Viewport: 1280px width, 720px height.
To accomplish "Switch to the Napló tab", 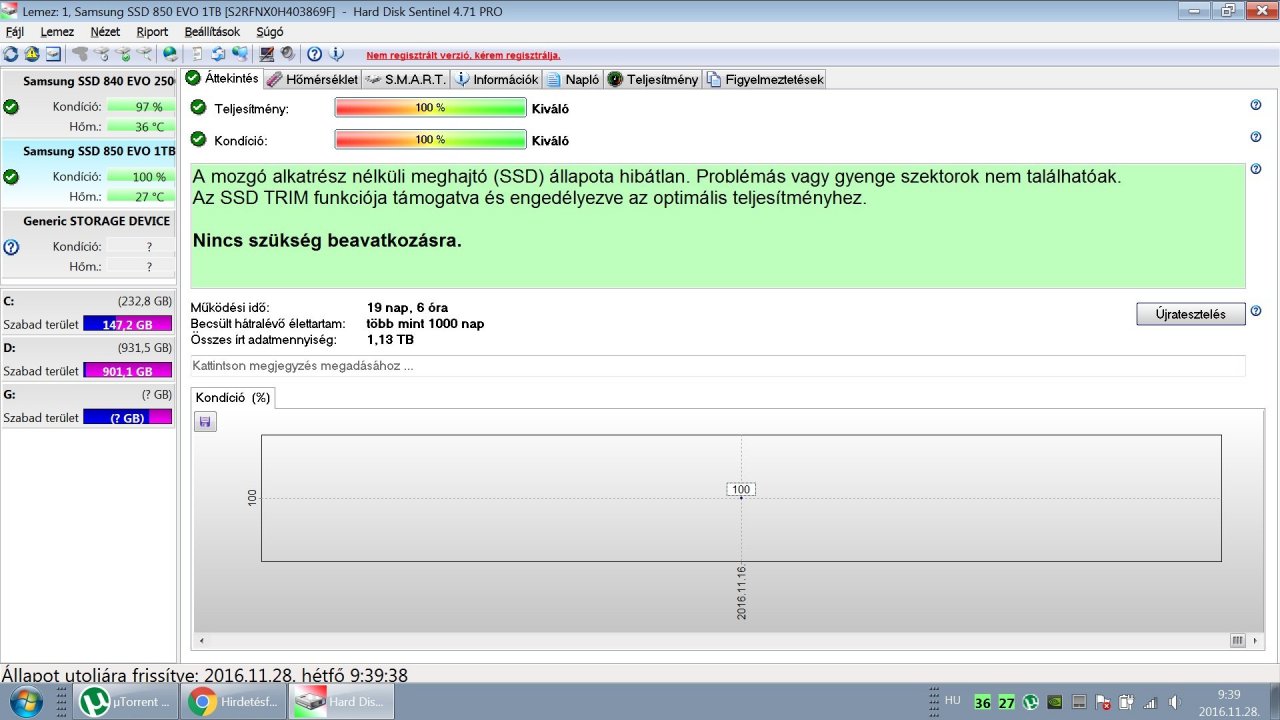I will 573,79.
